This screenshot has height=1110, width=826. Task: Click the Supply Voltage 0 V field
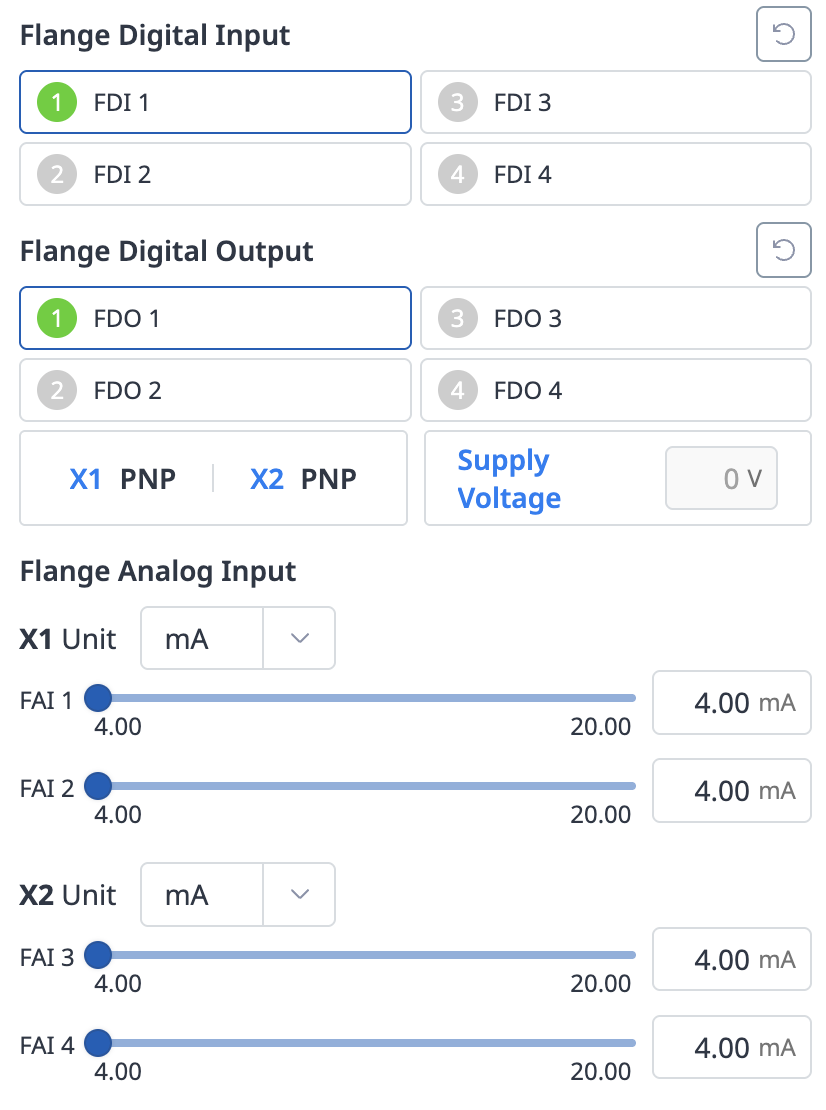coord(721,478)
